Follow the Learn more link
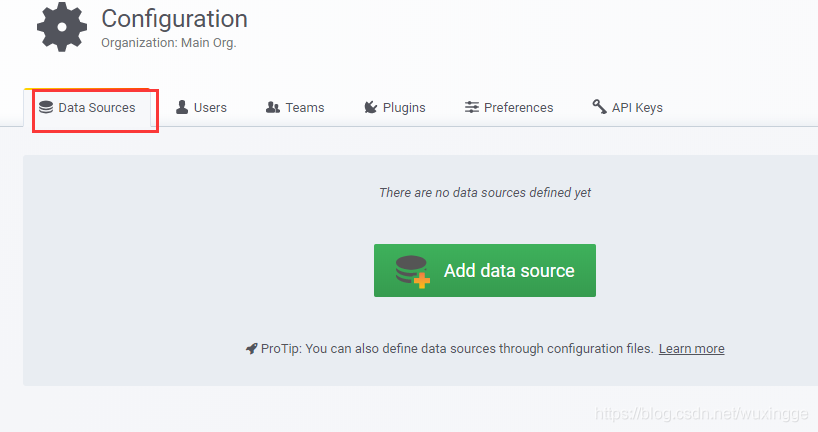The height and width of the screenshot is (432, 818). tap(691, 349)
